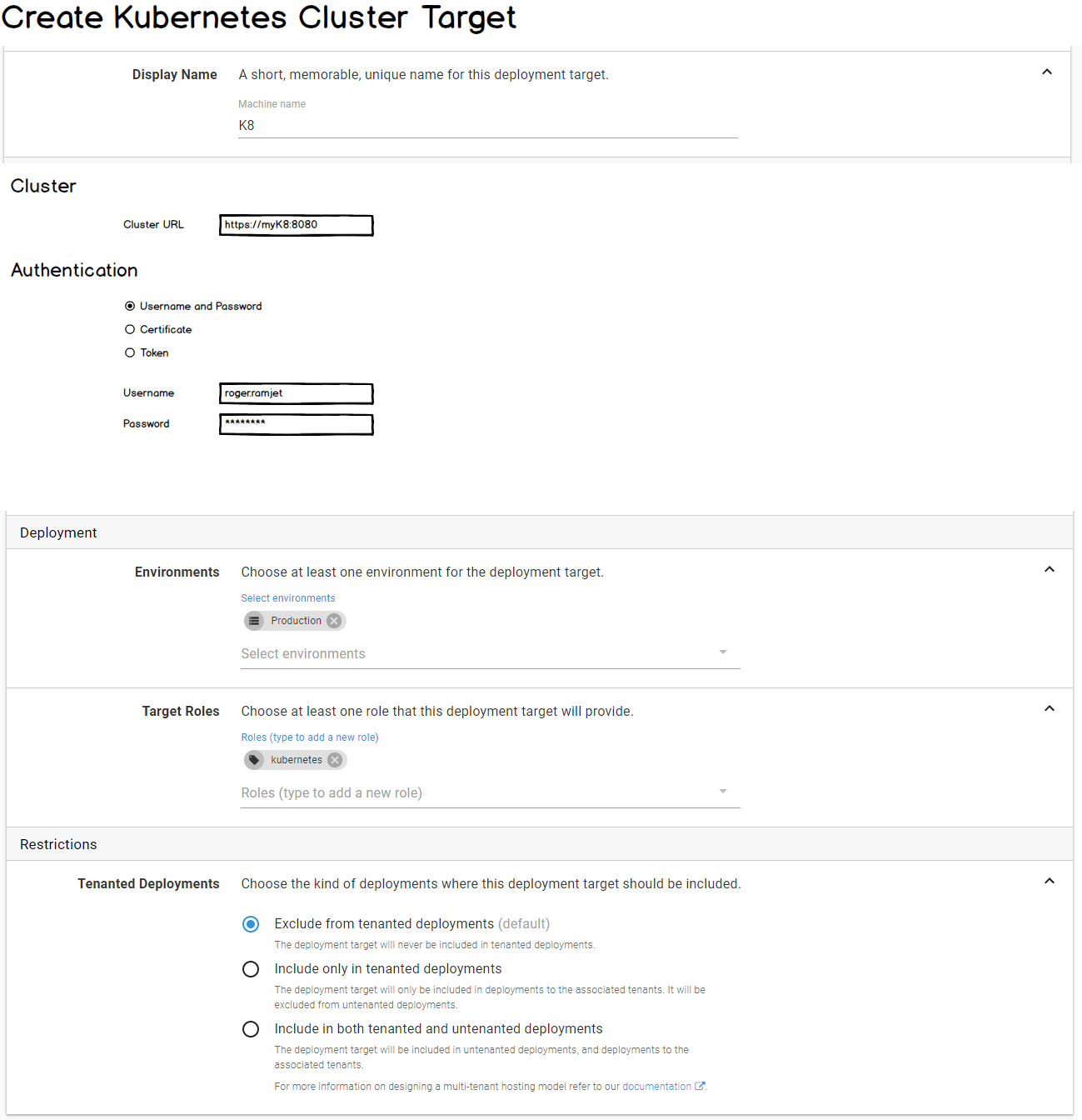1082x1120 pixels.
Task: Collapse the Target Roles section
Action: pyautogui.click(x=1050, y=707)
